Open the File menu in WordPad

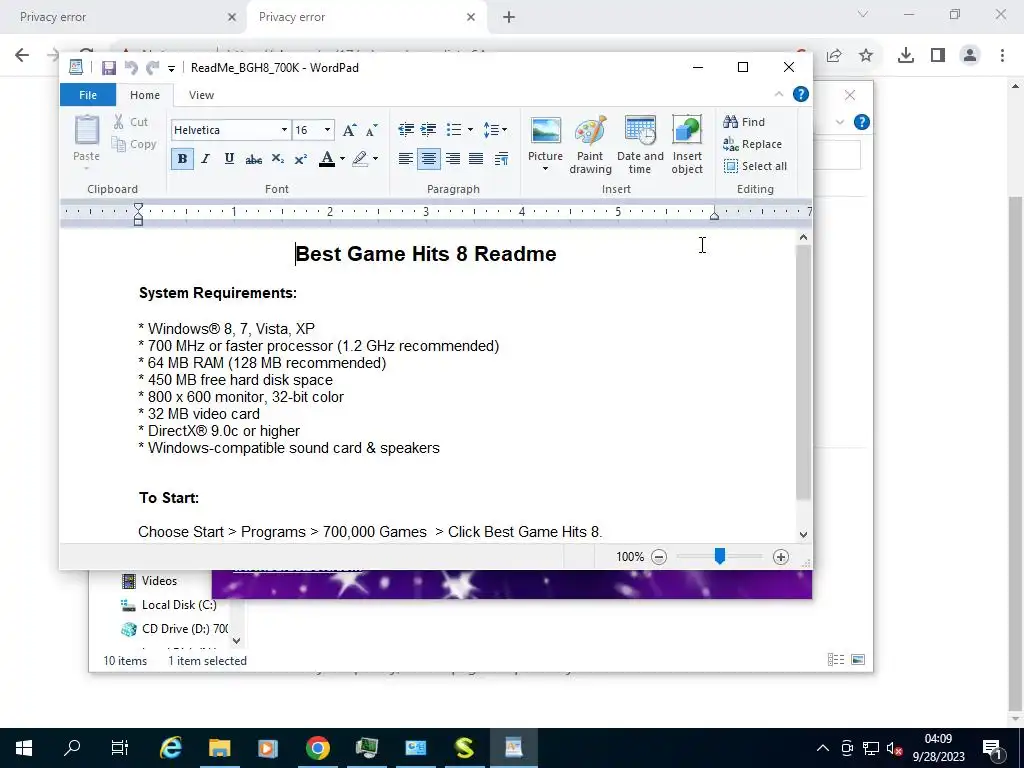click(x=88, y=95)
